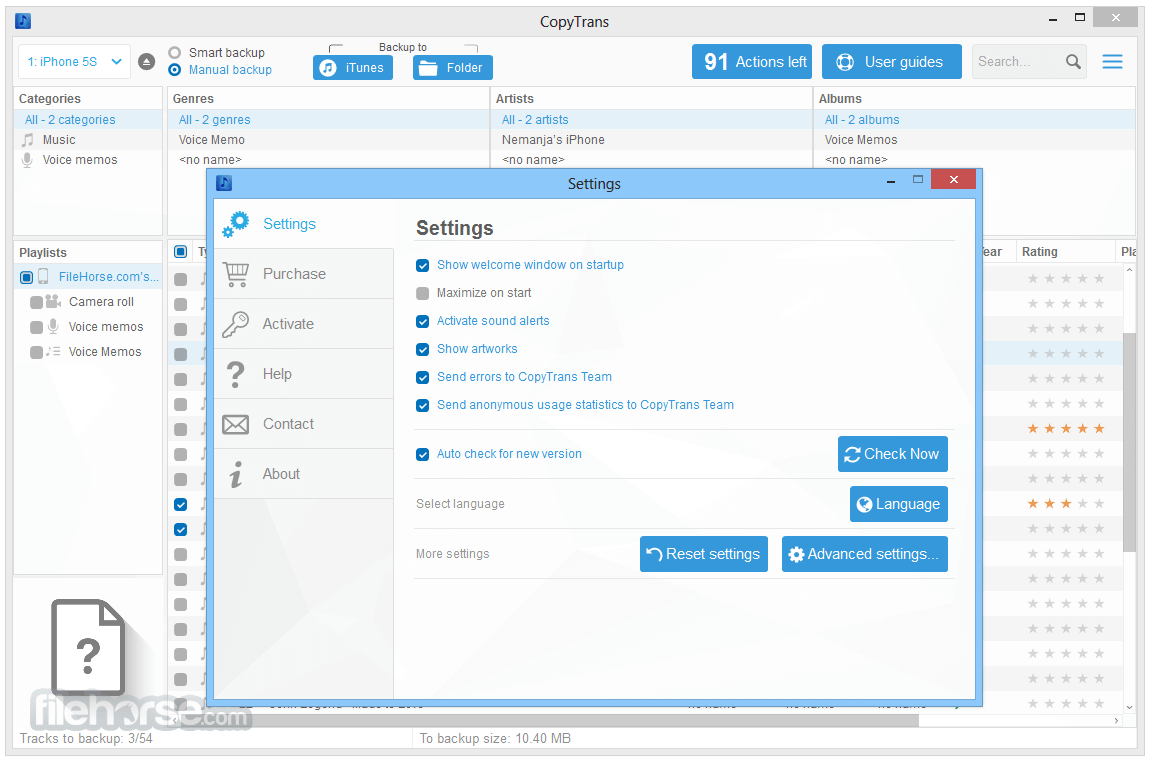Toggle Activate sound alerts checkbox
The image size is (1150, 761).
(x=422, y=321)
